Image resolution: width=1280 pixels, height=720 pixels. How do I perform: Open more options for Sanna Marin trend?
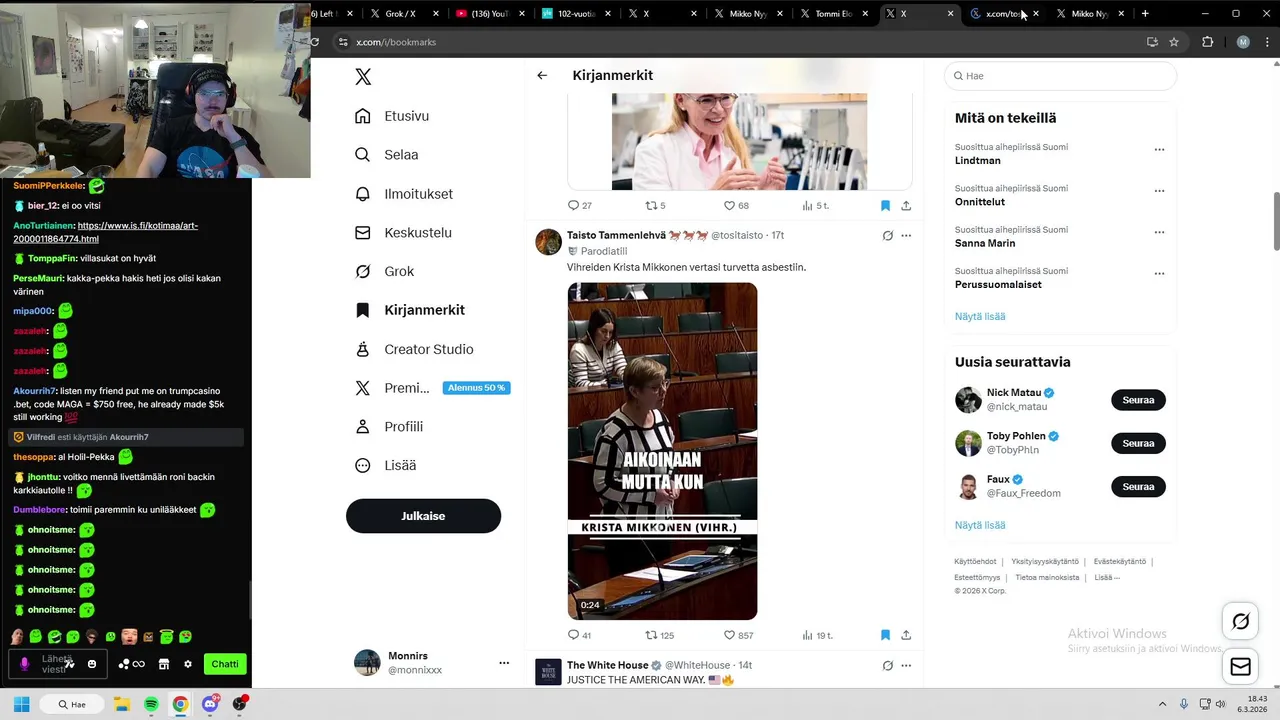(x=1159, y=232)
